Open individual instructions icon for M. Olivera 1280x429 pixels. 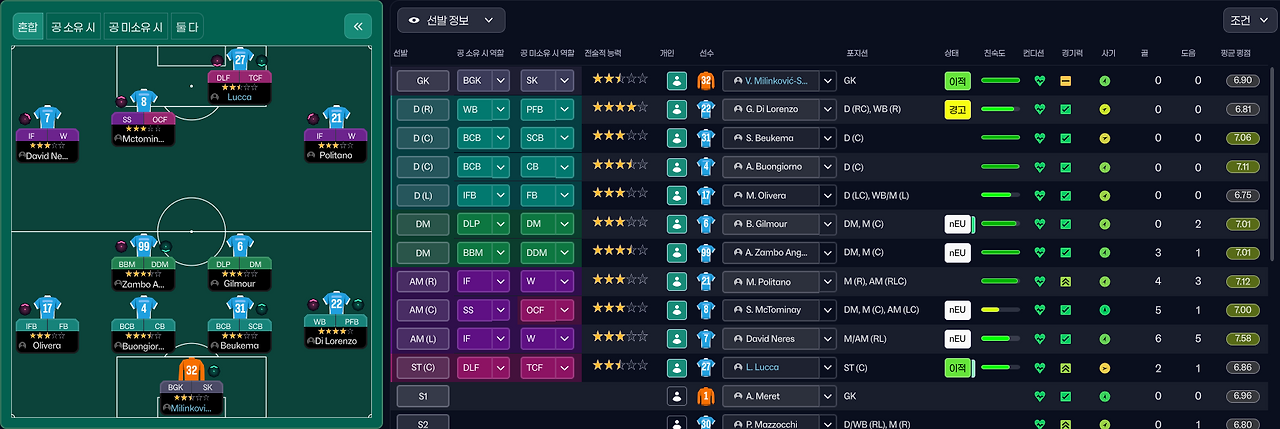pos(677,196)
